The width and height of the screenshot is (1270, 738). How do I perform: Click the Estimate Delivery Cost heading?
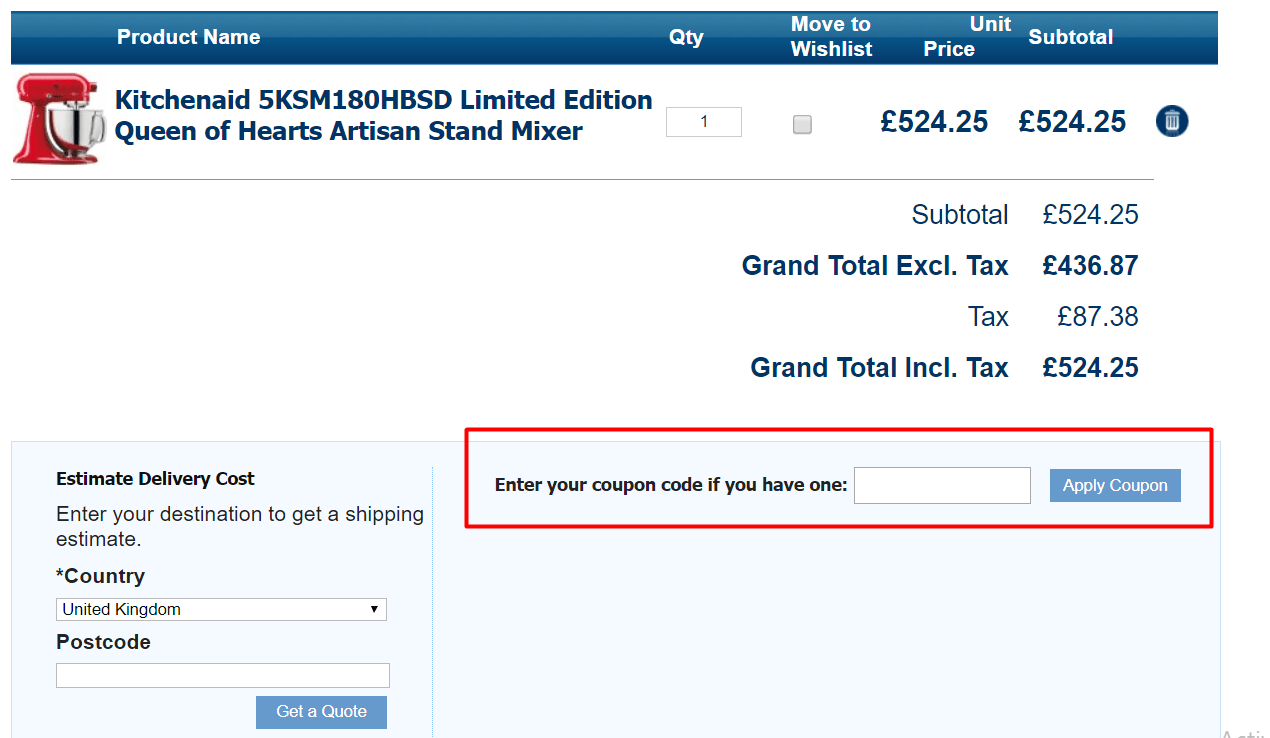coord(155,479)
